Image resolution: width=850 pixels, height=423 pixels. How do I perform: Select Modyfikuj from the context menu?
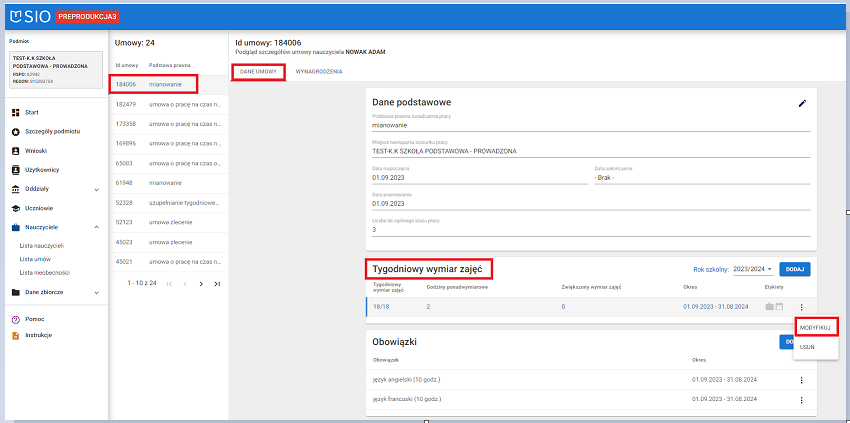pos(815,326)
